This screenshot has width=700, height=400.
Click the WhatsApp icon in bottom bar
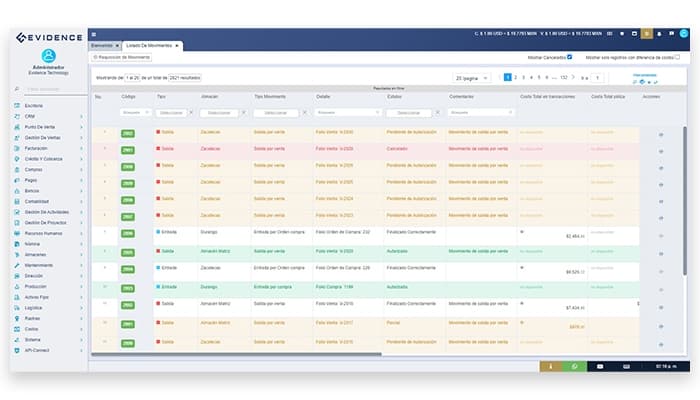[574, 367]
